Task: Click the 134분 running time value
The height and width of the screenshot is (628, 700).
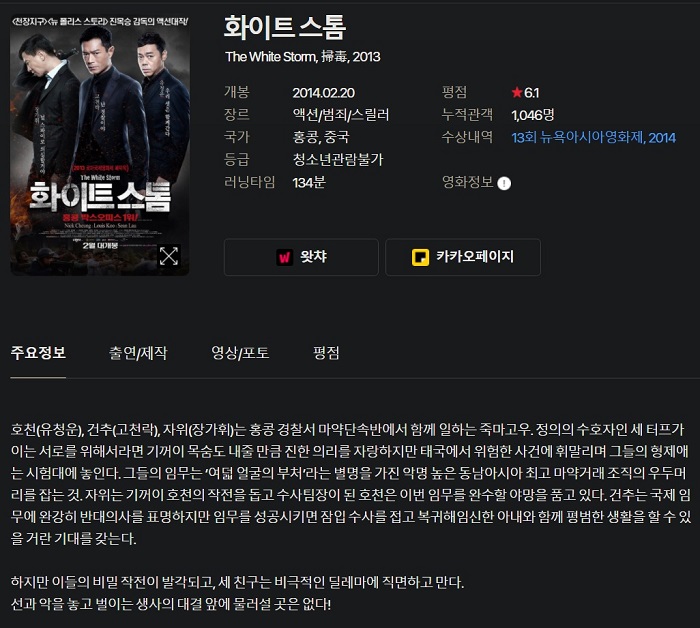Action: (309, 182)
